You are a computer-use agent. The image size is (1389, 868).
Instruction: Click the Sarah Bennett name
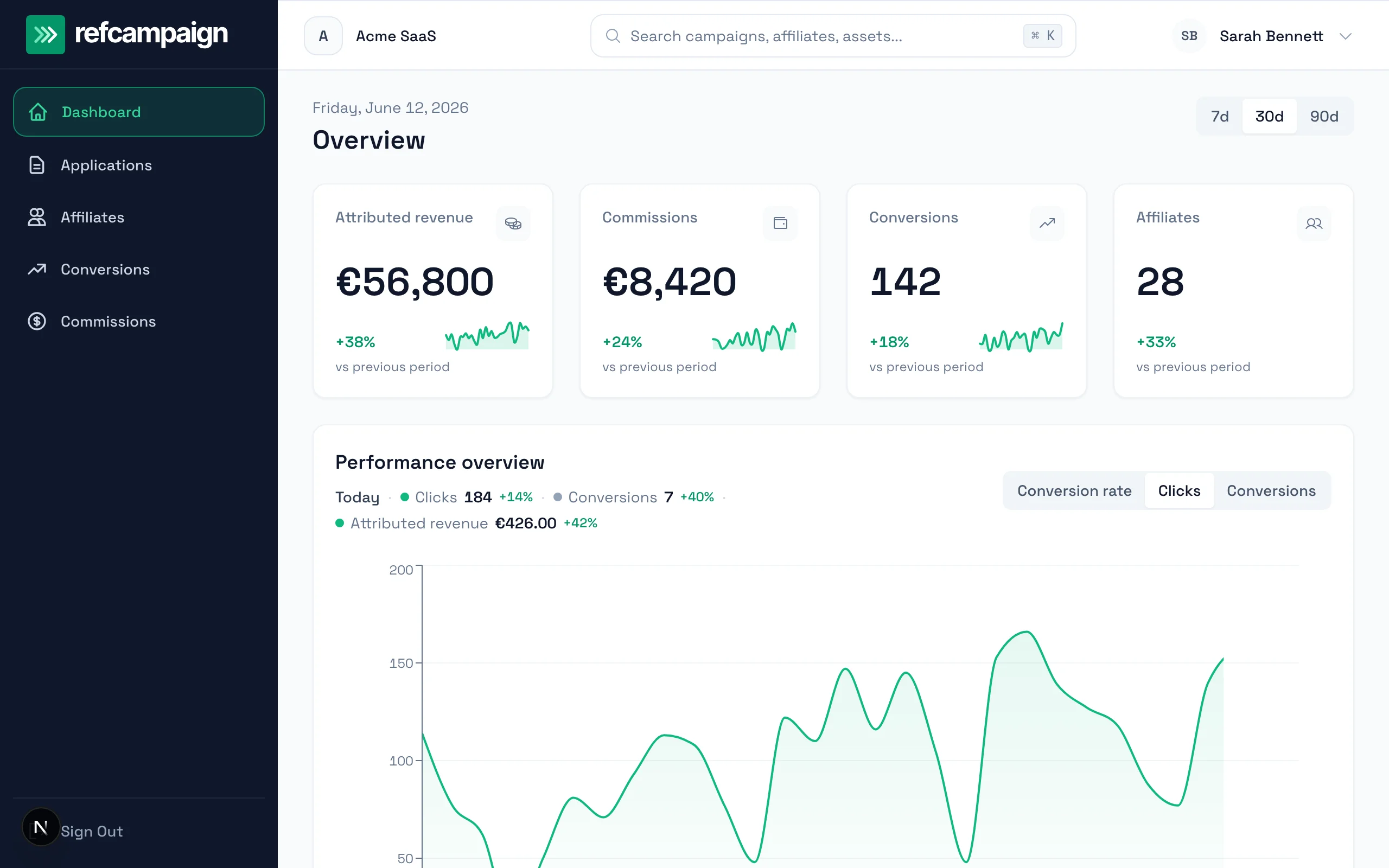[x=1271, y=36]
